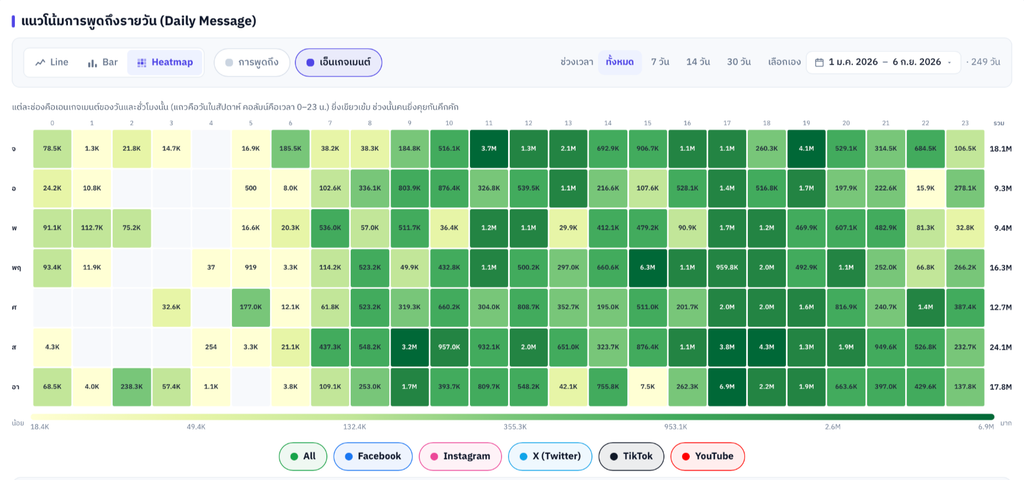The width and height of the screenshot is (1024, 480).
Task: Switch to the Line chart view
Action: click(52, 63)
